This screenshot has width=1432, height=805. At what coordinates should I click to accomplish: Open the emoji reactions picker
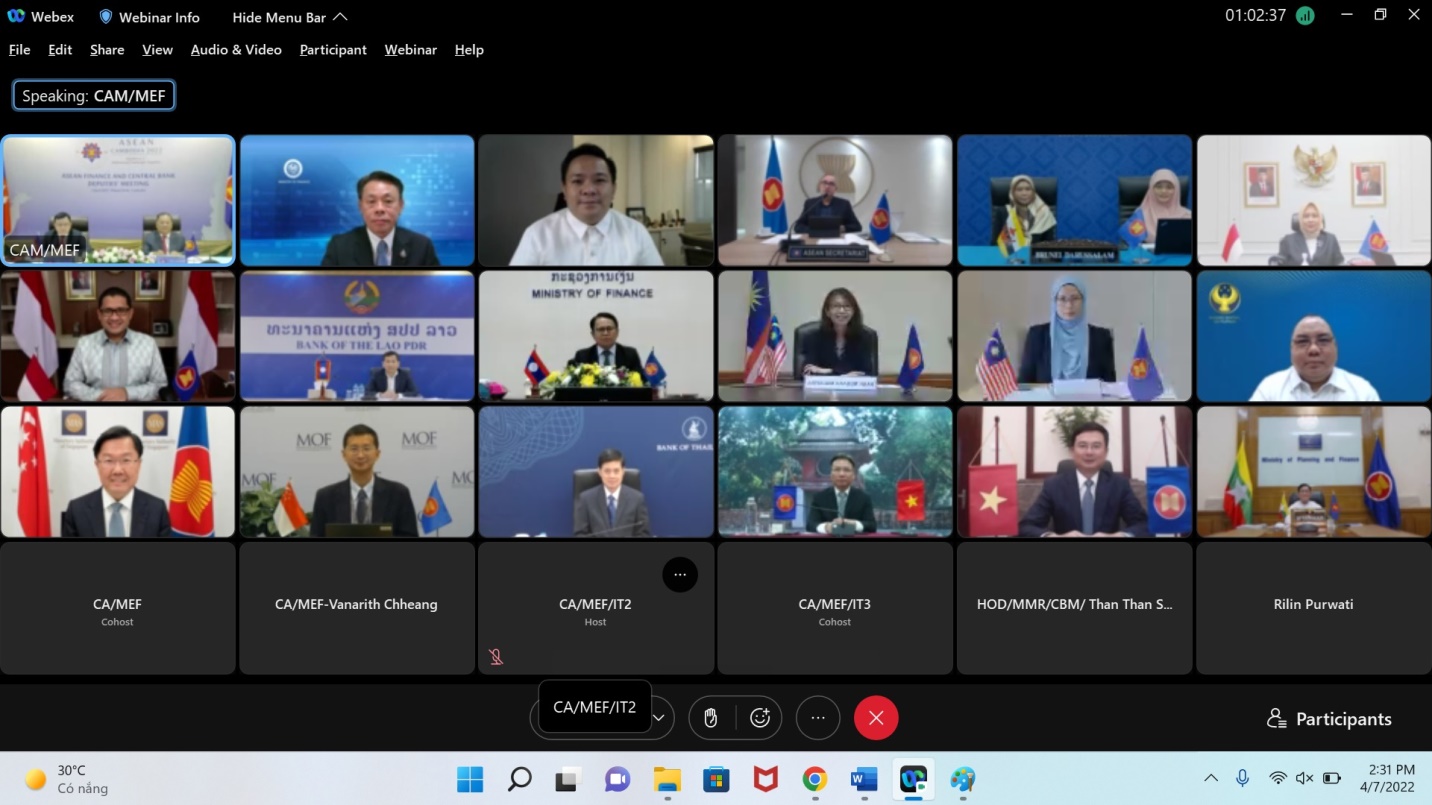760,718
